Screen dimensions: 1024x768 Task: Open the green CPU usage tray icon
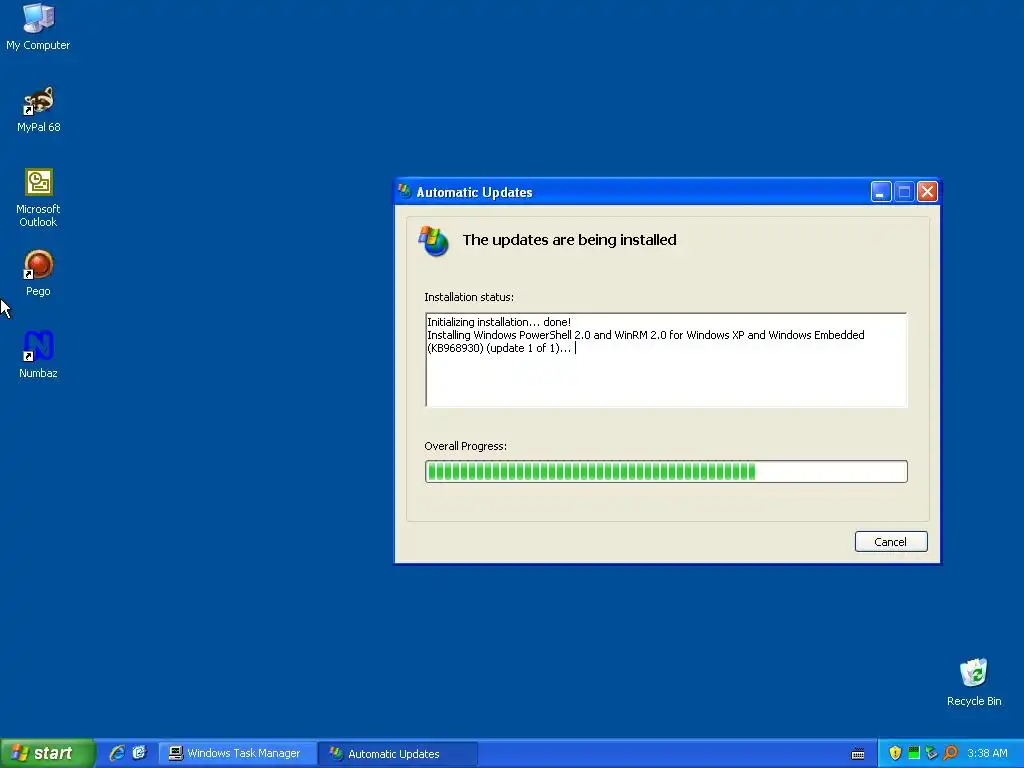click(914, 753)
